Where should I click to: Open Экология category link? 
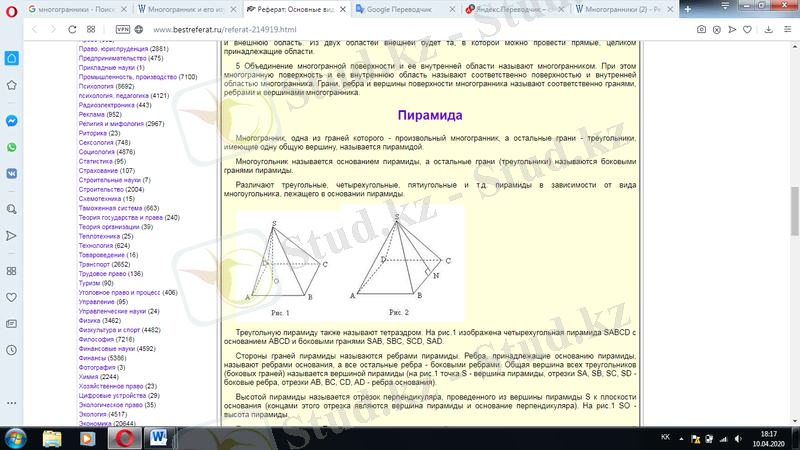[x=92, y=414]
